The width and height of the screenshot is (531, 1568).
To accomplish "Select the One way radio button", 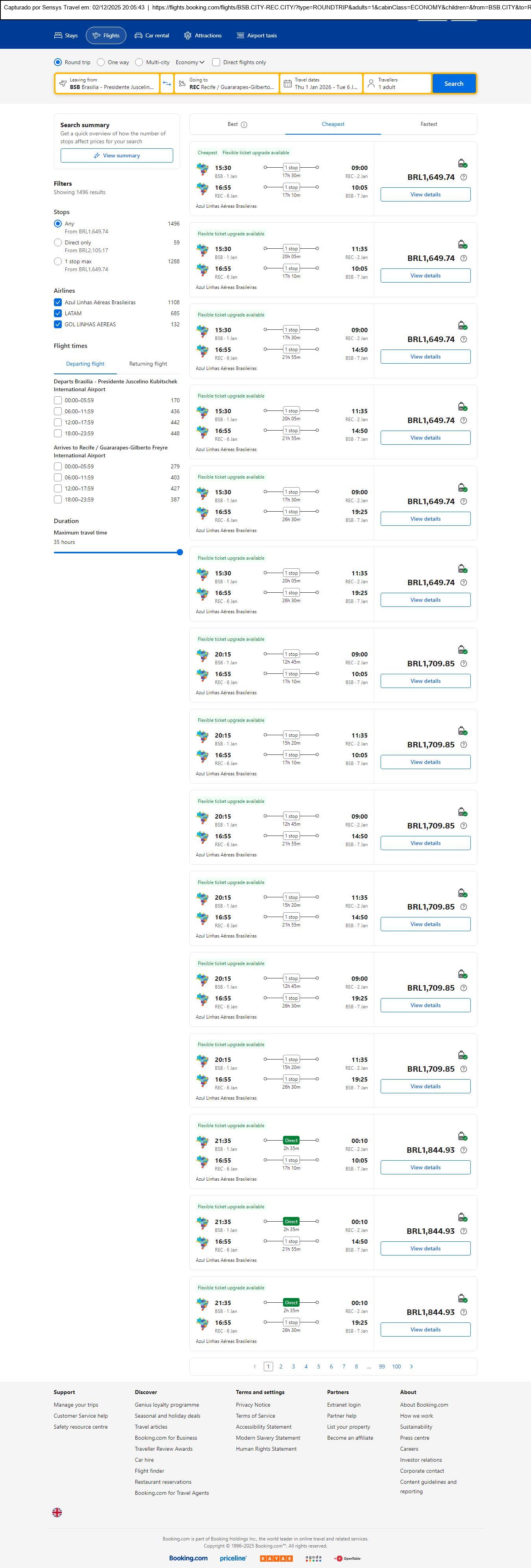I will pos(101,62).
